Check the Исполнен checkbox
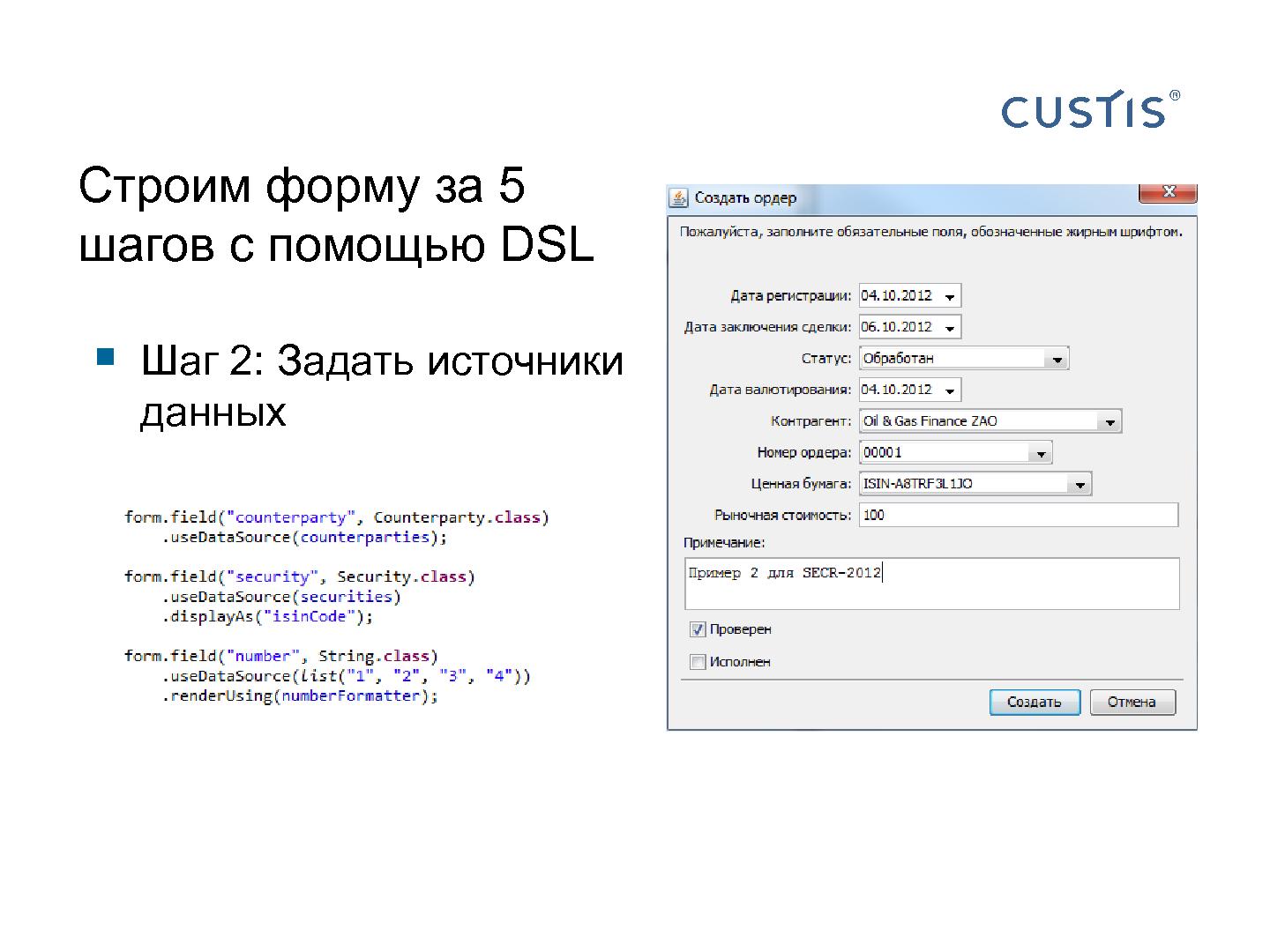Viewport: 1270px width, 952px height. (x=698, y=662)
